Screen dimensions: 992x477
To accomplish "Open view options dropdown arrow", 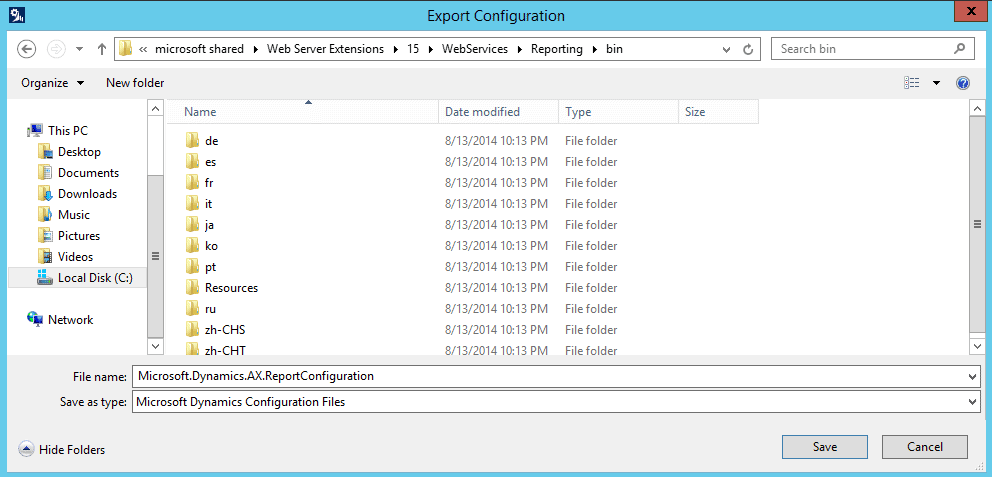I will pos(936,83).
